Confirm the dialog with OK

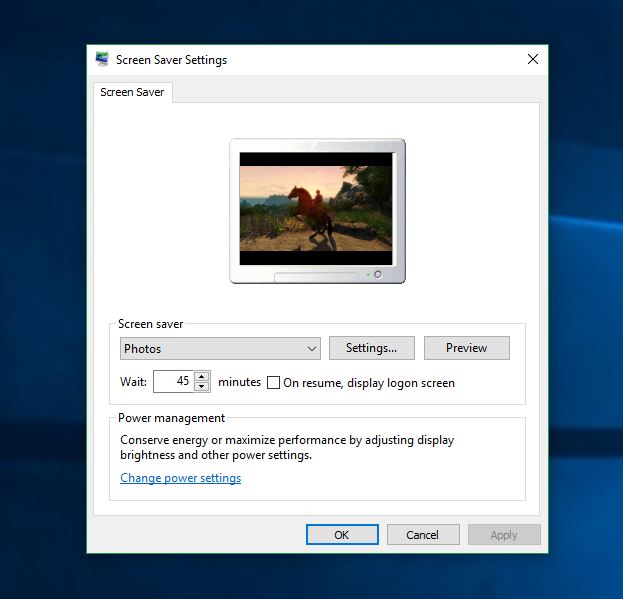[342, 535]
